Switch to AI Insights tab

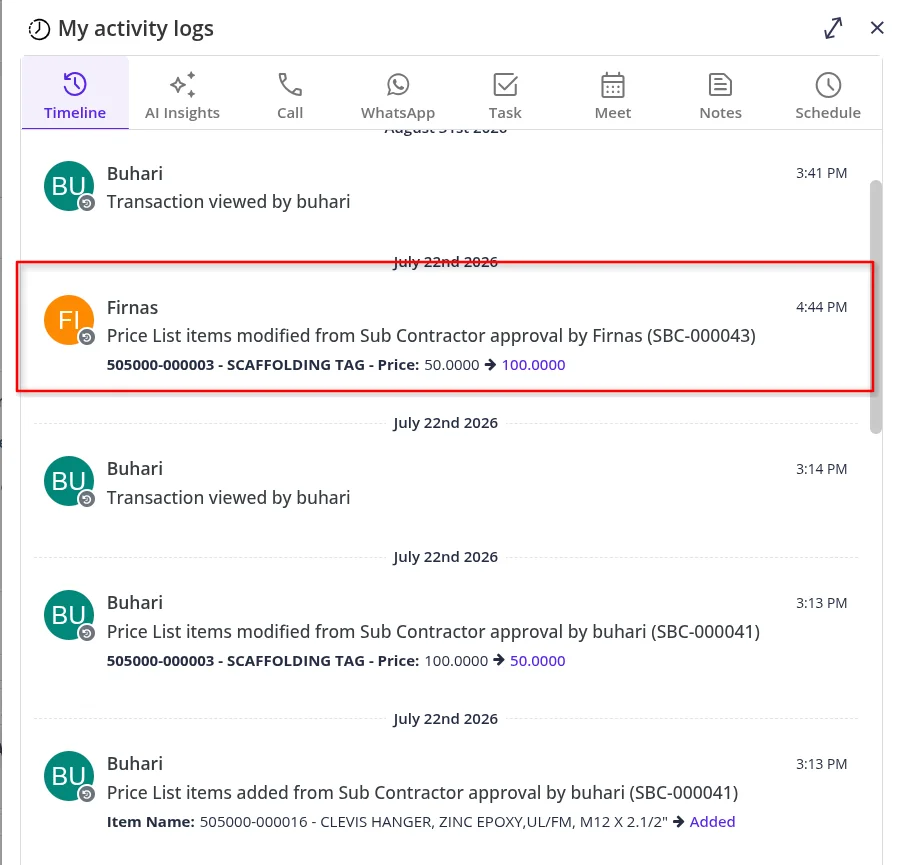182,95
